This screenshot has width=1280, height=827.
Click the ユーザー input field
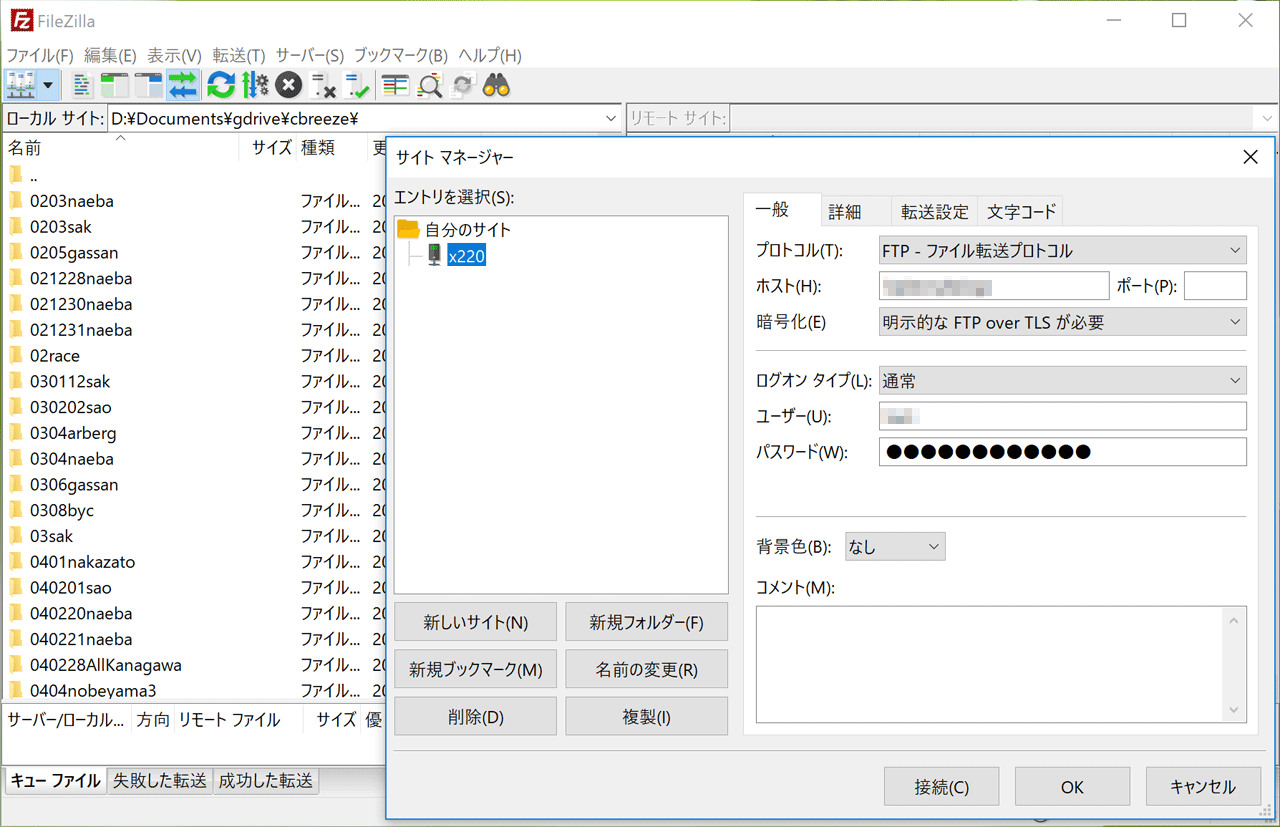coord(1062,416)
